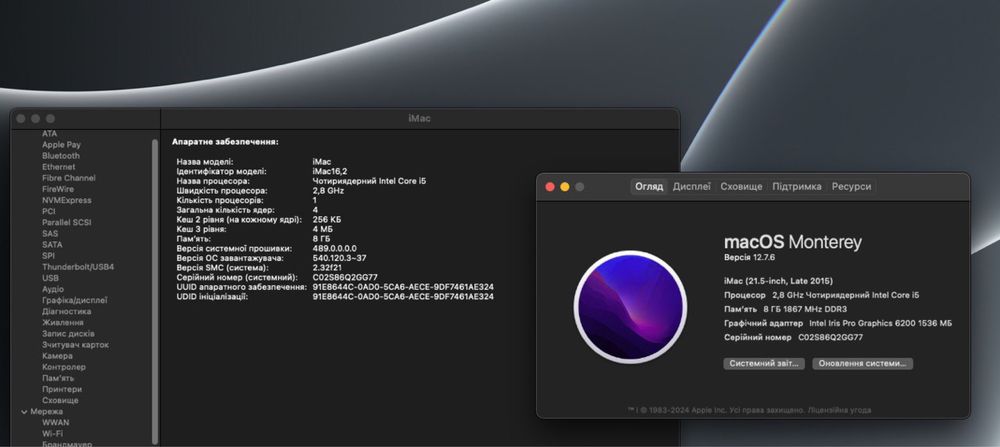1000x447 pixels.
Task: Open the Огляд tab
Action: [649, 187]
